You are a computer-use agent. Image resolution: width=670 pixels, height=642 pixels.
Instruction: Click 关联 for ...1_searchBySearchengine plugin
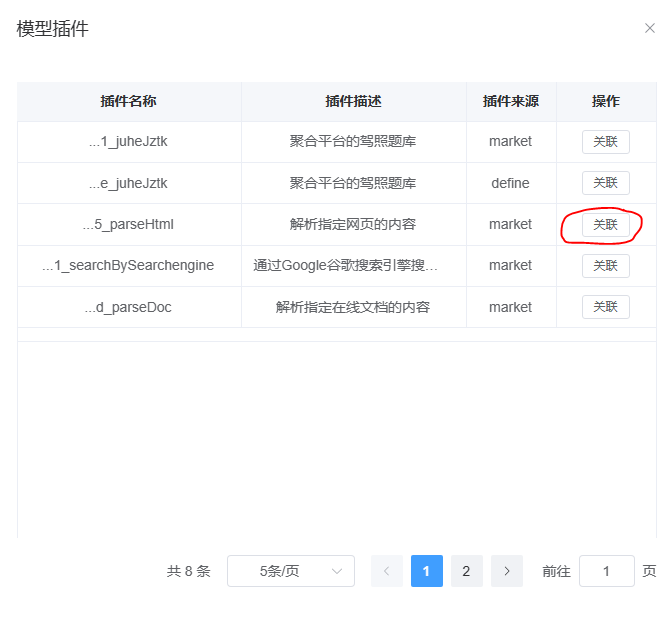tap(605, 266)
